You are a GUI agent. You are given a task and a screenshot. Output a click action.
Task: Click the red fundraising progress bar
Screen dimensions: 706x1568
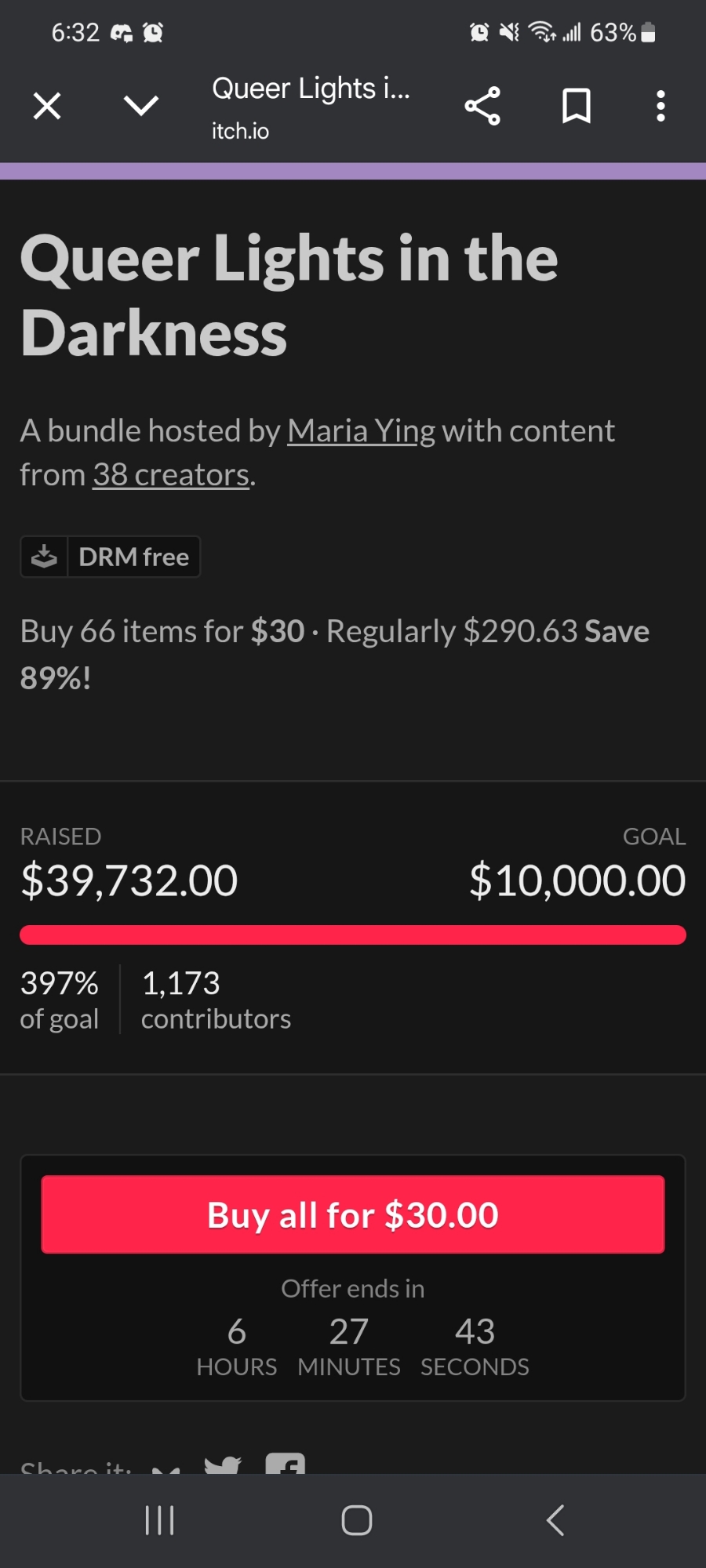(x=353, y=935)
